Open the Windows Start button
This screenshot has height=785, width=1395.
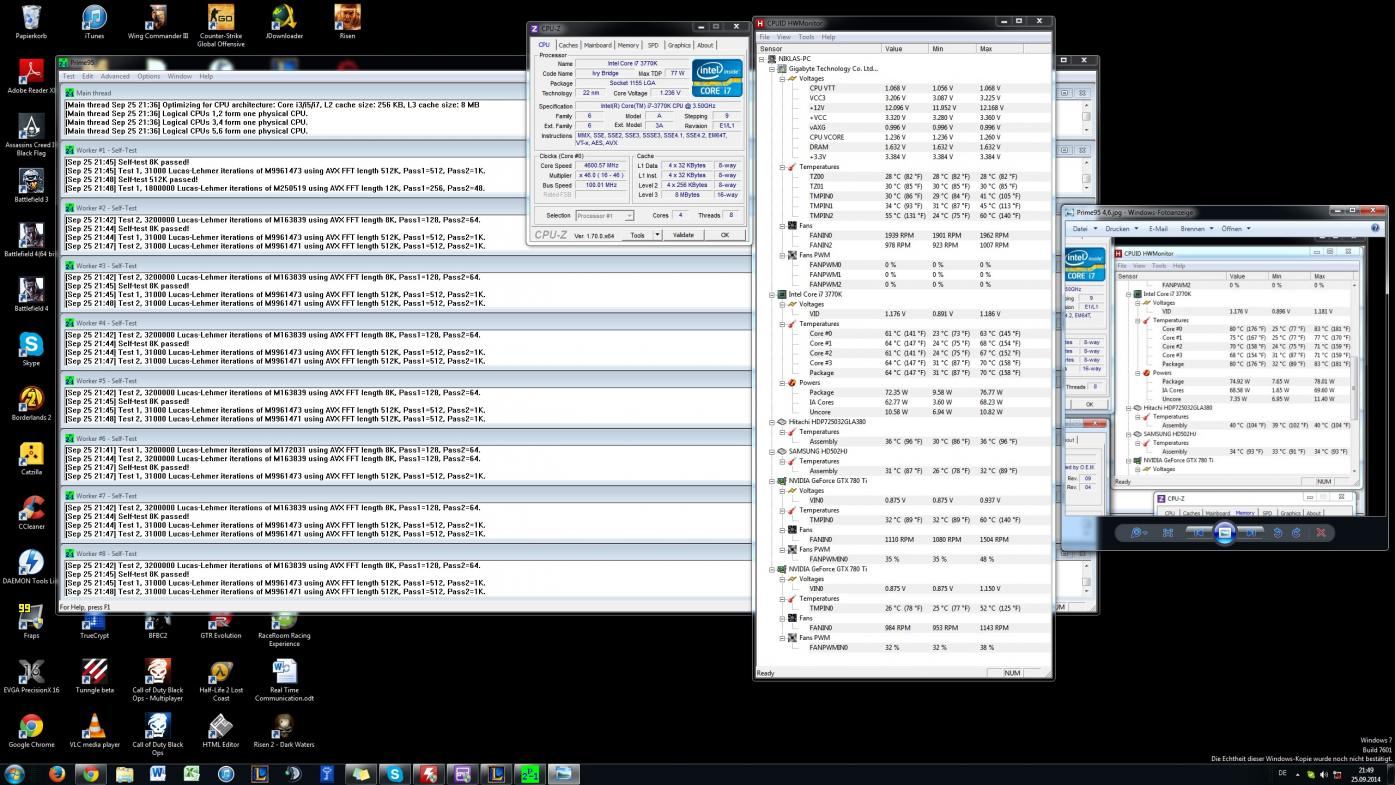15,773
